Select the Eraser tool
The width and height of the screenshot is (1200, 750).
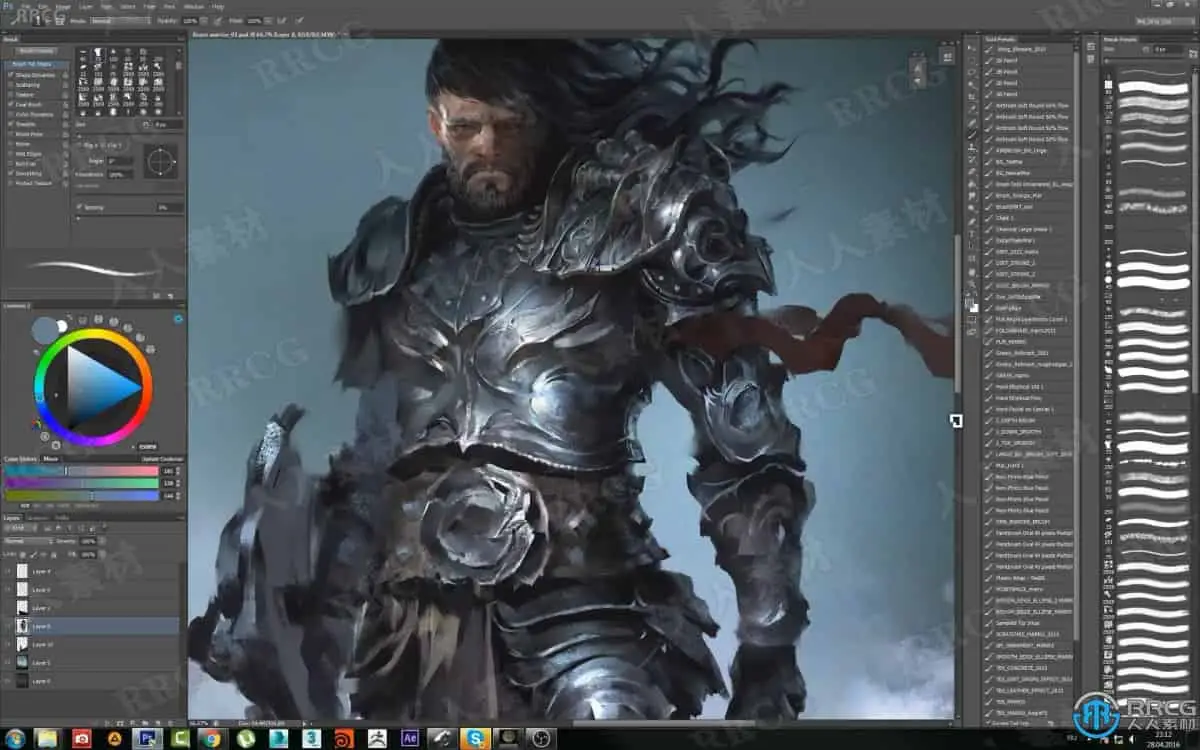971,171
